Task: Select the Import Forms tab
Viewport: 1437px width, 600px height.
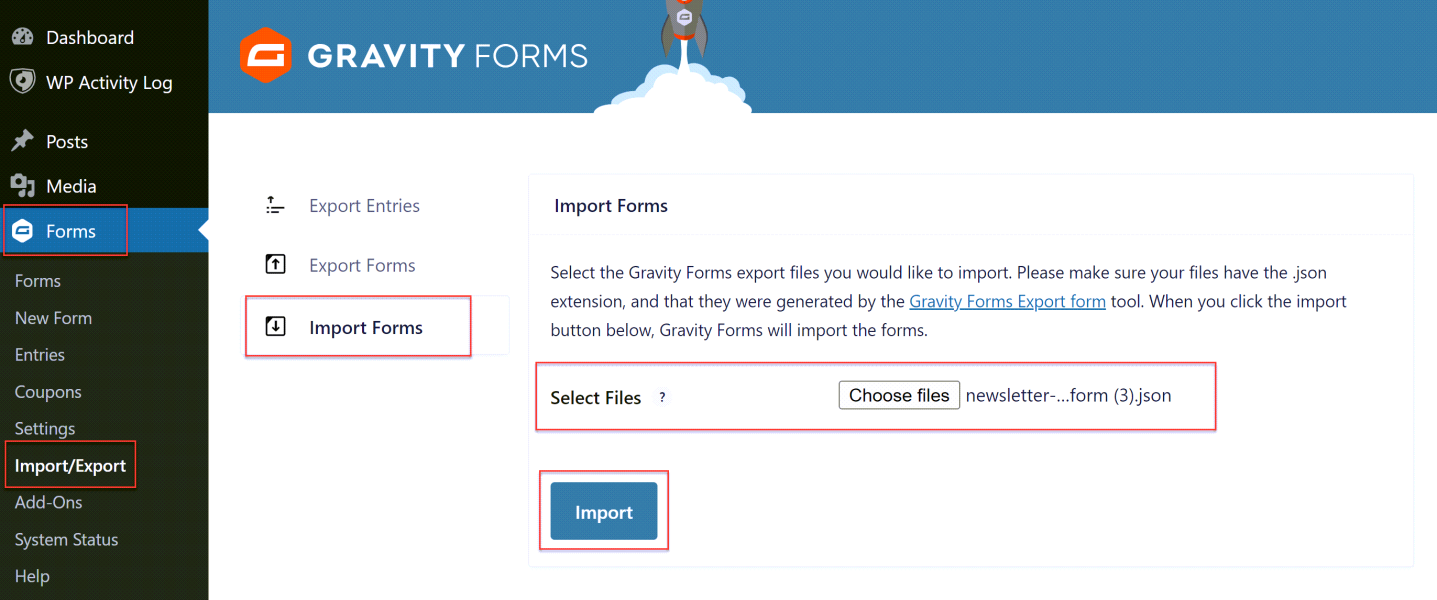Action: [x=365, y=326]
